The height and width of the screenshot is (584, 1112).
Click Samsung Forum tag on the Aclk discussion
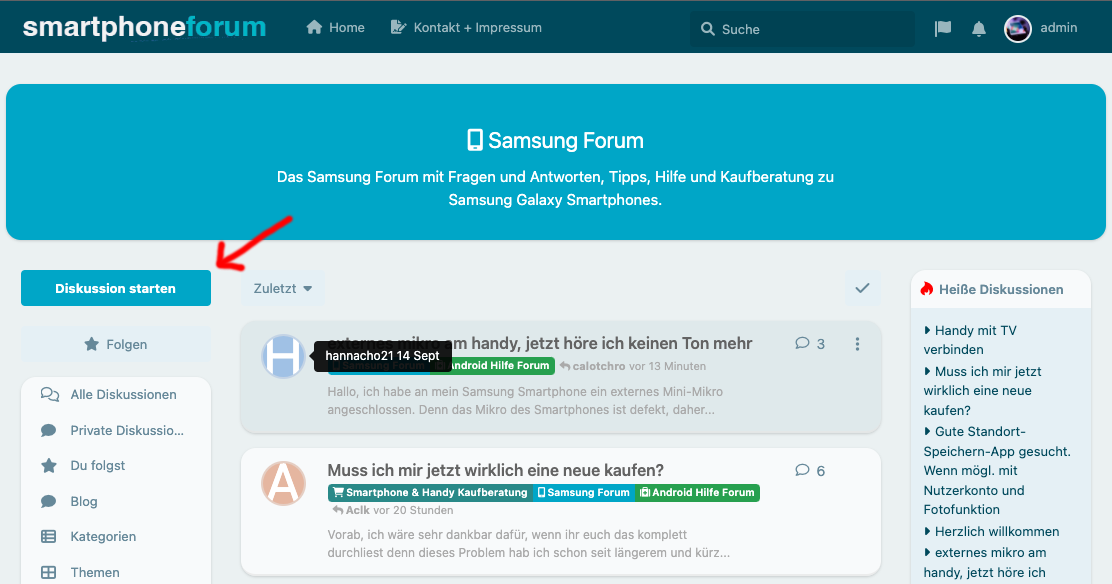[x=583, y=492]
